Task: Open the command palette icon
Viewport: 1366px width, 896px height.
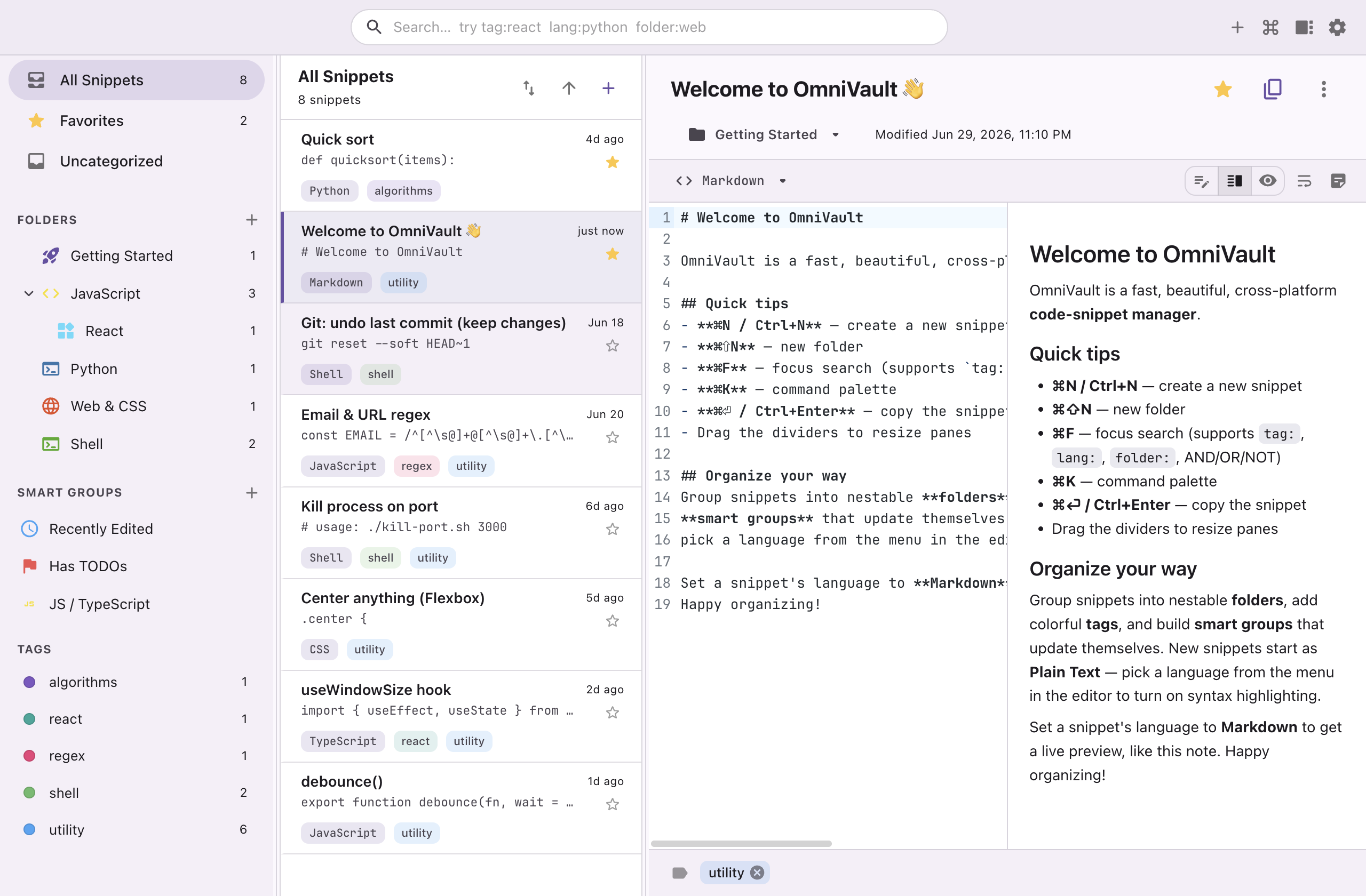Action: [1270, 27]
